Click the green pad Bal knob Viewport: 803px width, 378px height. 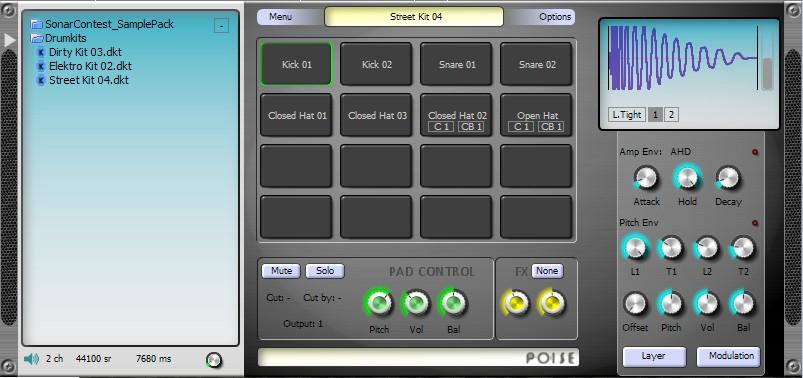453,304
